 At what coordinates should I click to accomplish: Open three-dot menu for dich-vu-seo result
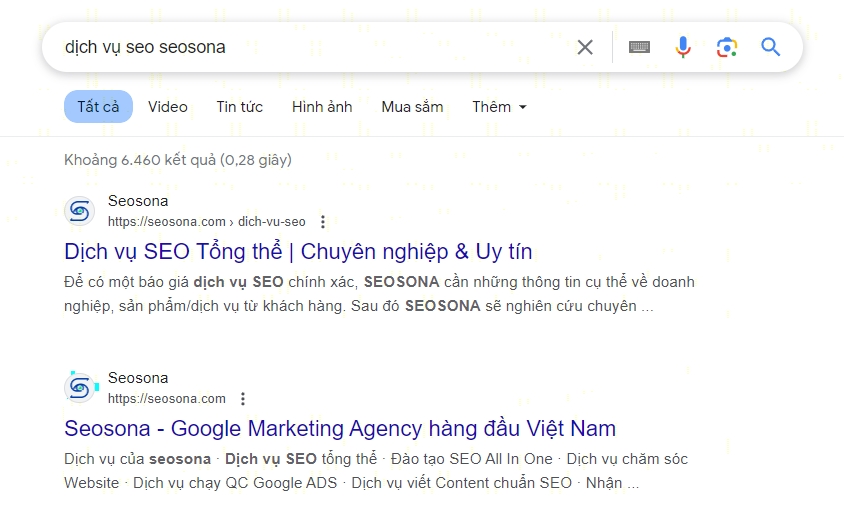(323, 222)
